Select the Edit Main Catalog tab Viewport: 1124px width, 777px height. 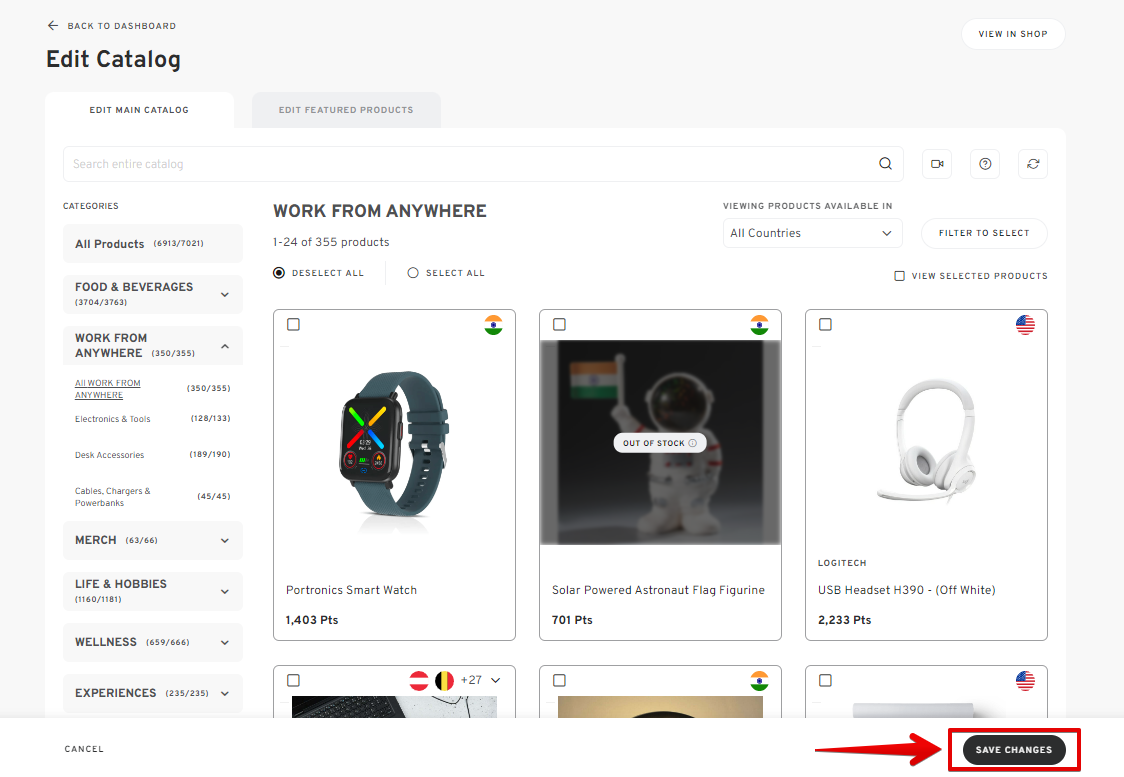pyautogui.click(x=139, y=110)
